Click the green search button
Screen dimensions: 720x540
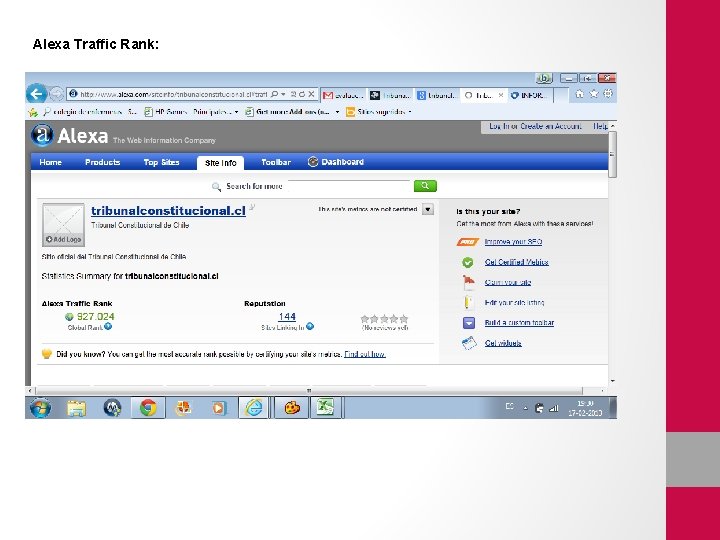[x=425, y=186]
